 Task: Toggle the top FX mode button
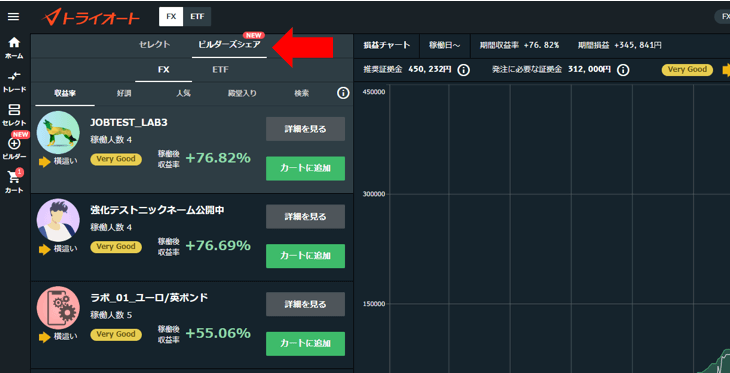tap(171, 17)
